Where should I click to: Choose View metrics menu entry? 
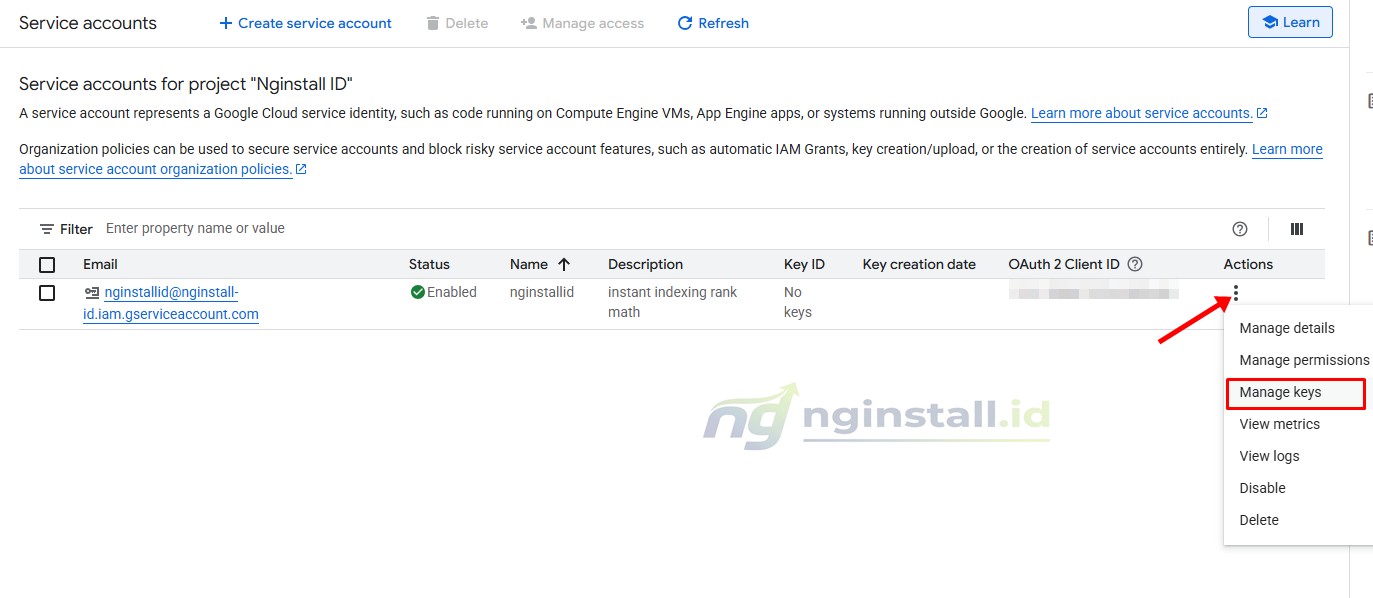[1298, 424]
